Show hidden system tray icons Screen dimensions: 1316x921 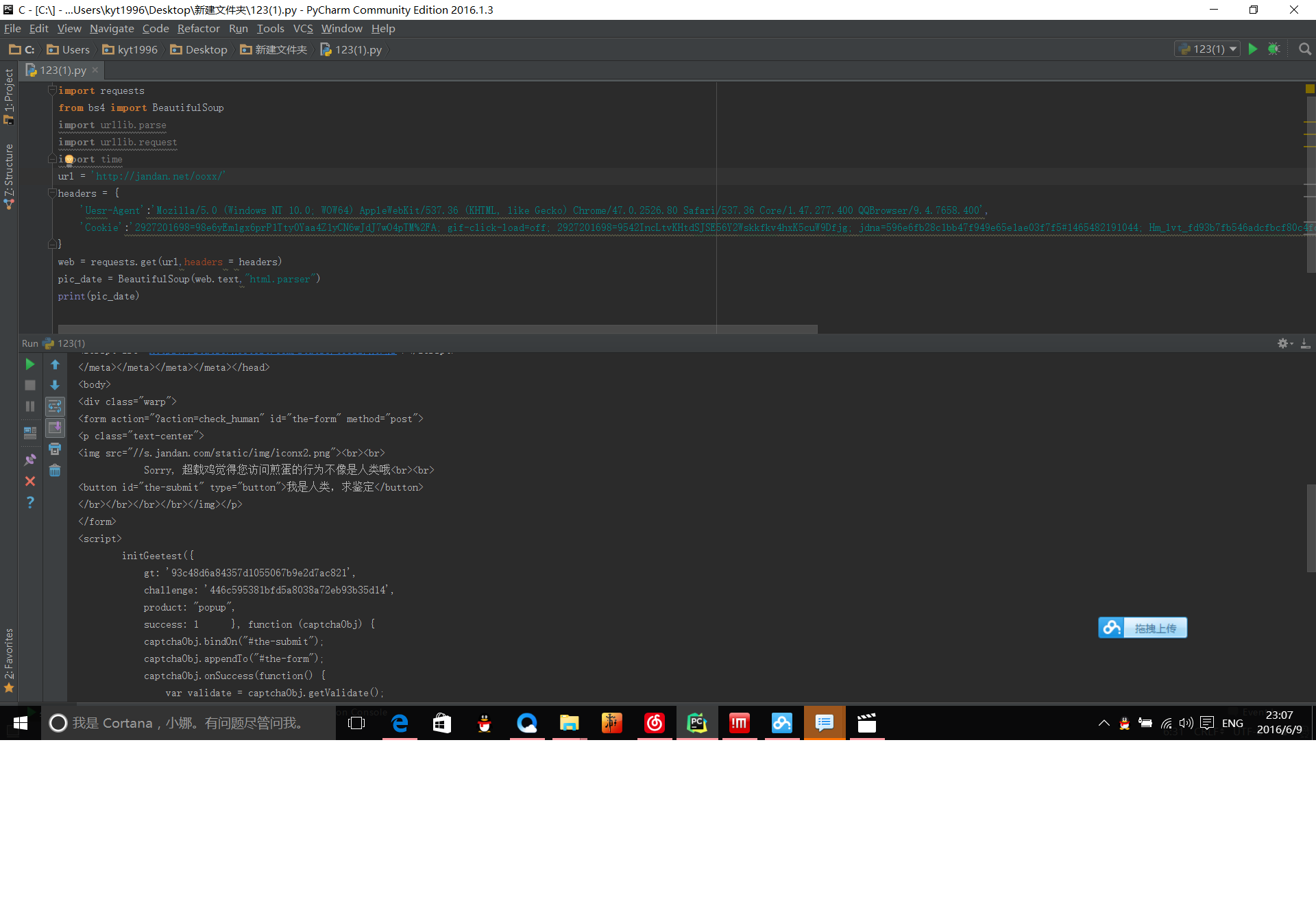pos(1104,723)
